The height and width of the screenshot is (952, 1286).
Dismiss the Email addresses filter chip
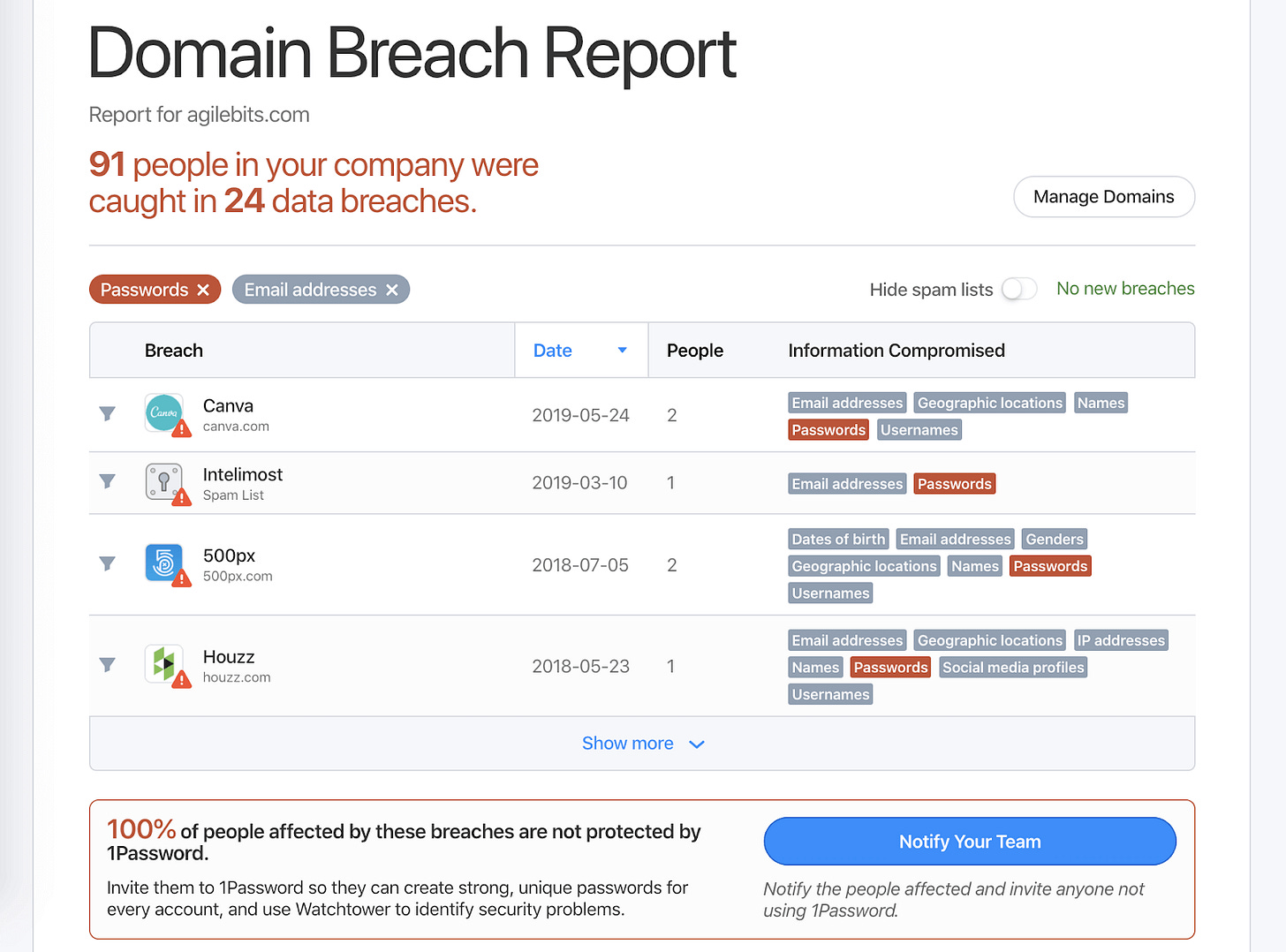pos(392,289)
